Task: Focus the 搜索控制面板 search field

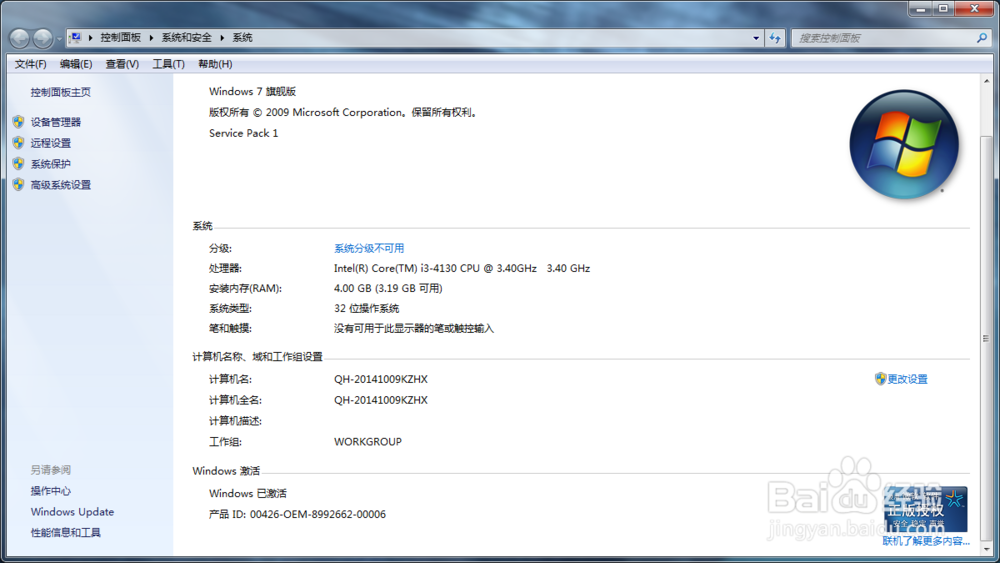Action: [x=883, y=38]
